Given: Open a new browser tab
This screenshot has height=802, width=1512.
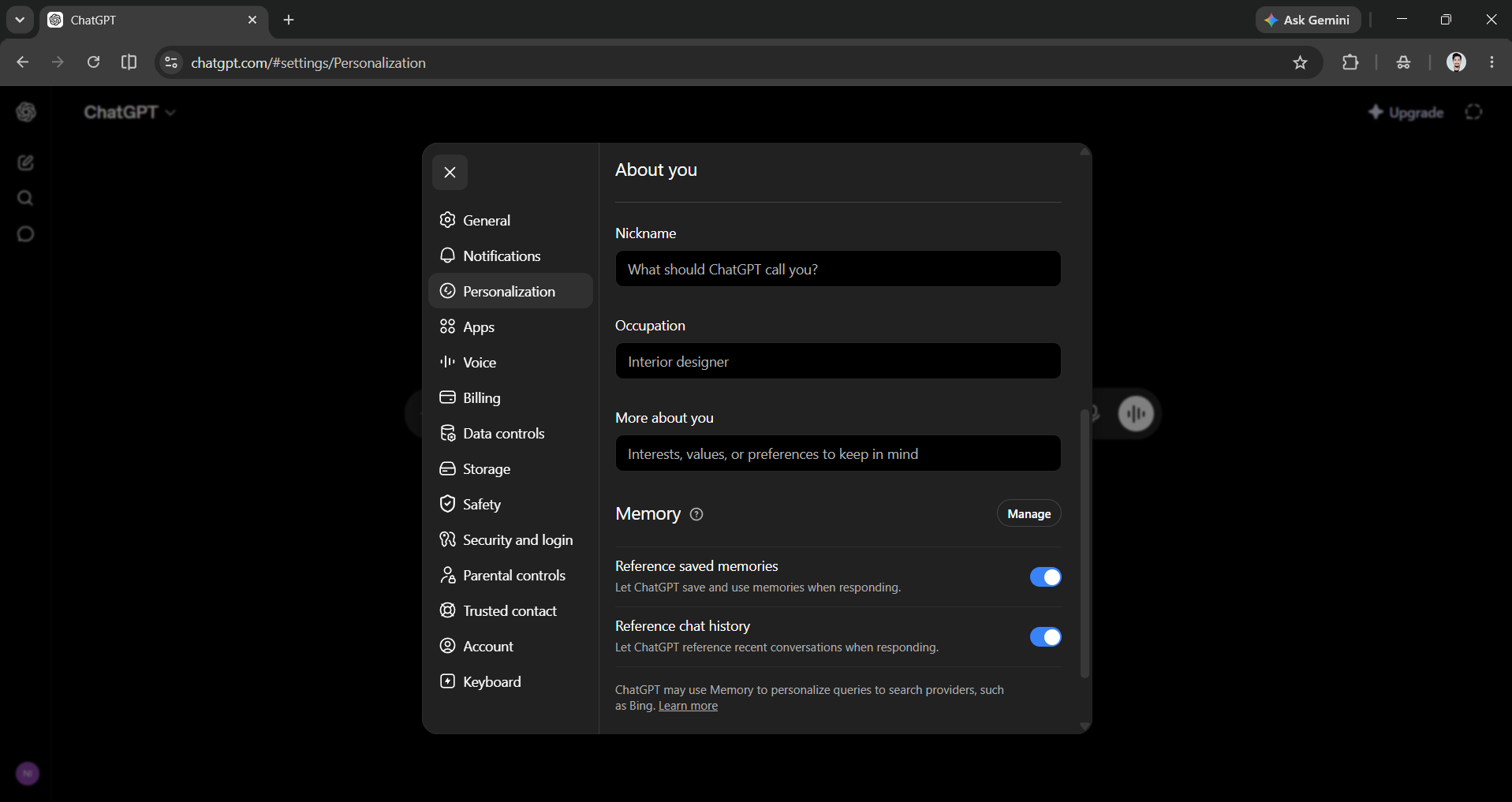Looking at the screenshot, I should coord(289,20).
